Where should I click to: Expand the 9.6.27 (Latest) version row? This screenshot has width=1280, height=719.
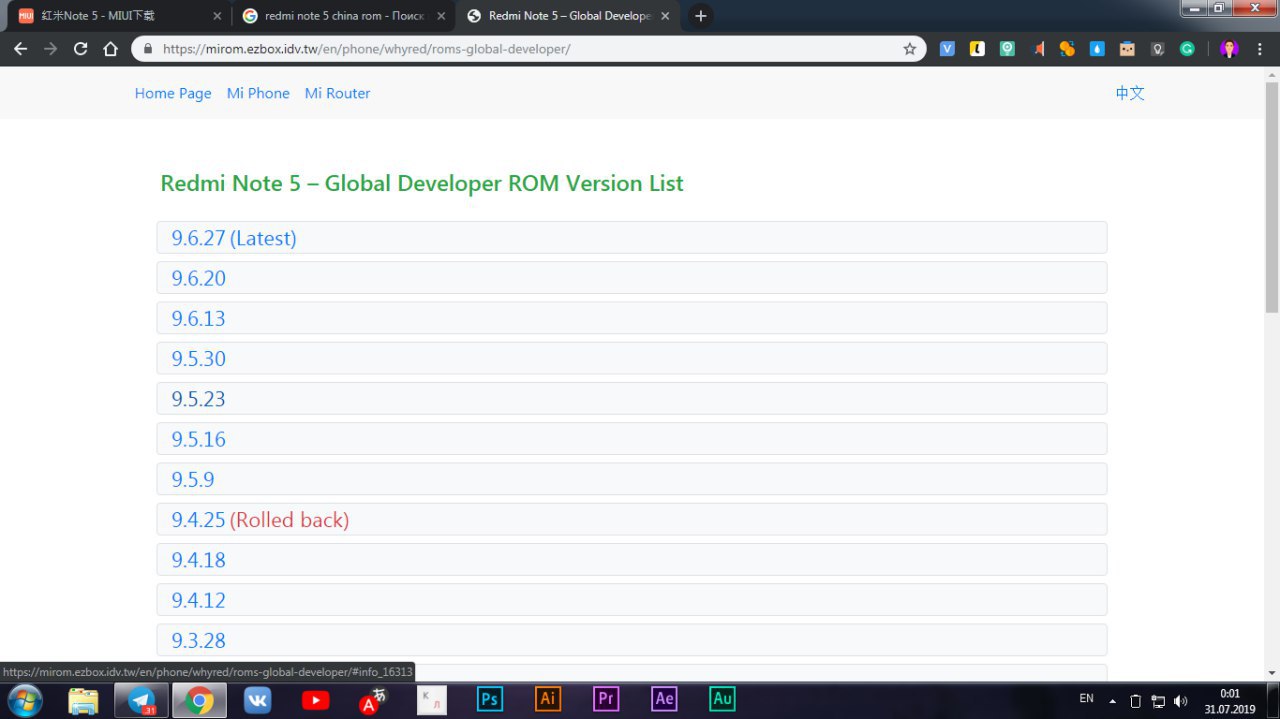[x=632, y=238]
